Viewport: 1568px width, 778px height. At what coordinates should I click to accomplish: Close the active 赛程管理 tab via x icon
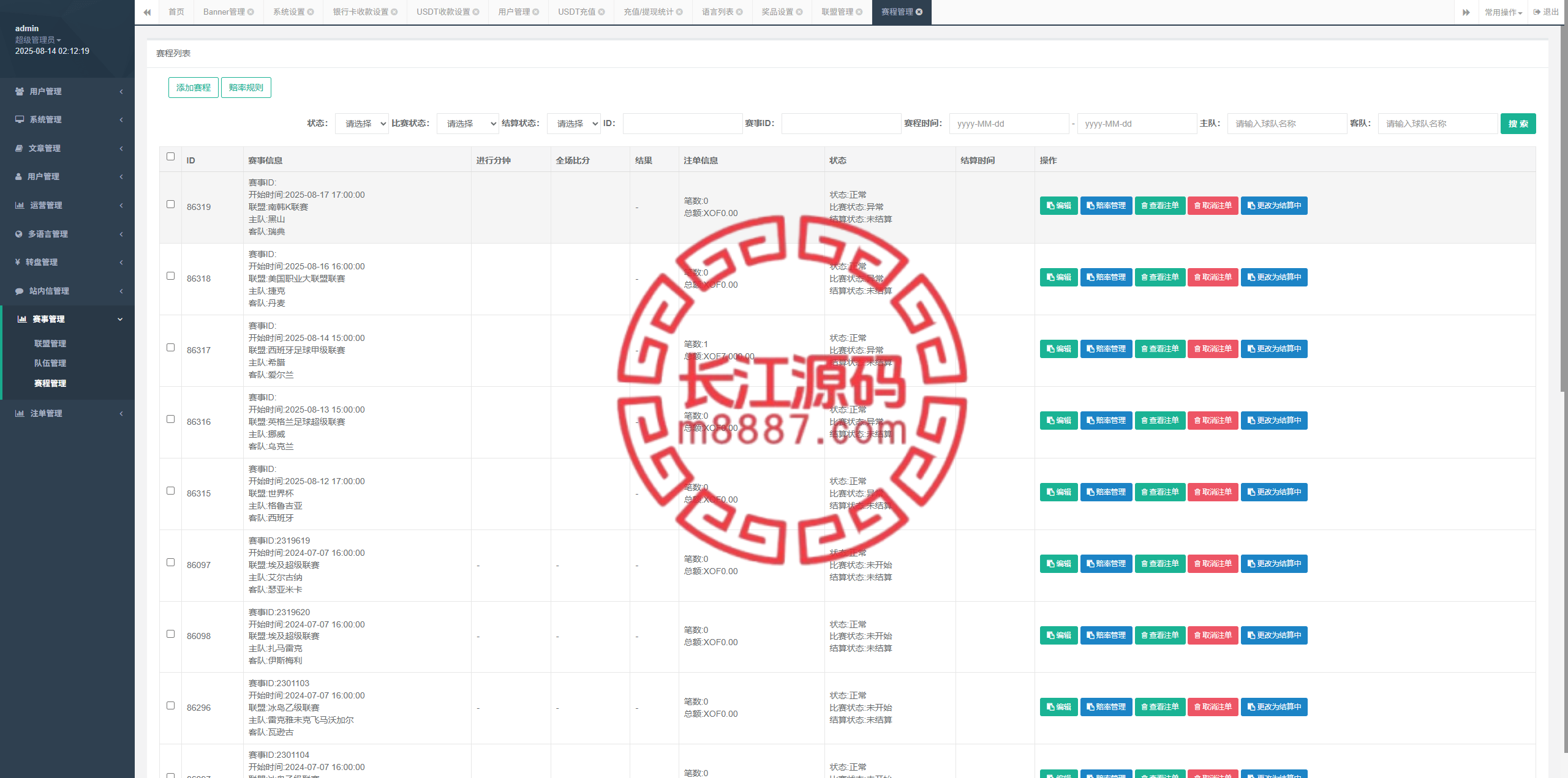point(919,12)
